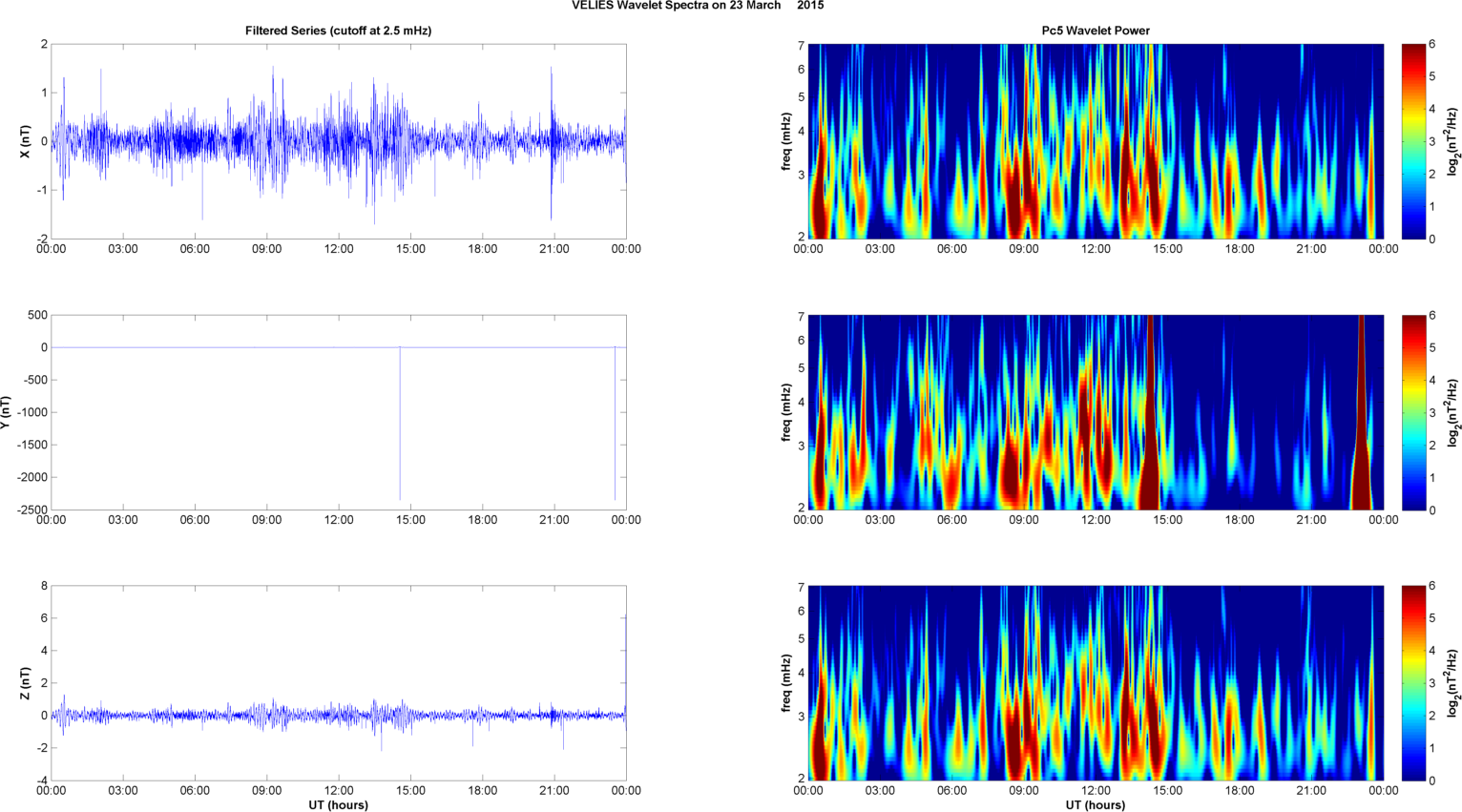Click the middle spectrogram's colorbar
This screenshot has width=1462, height=812.
click(1413, 412)
